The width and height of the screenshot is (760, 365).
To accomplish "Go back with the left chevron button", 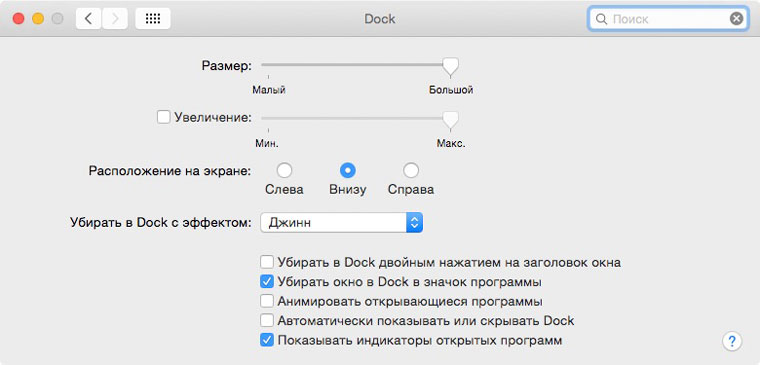I will 88,19.
